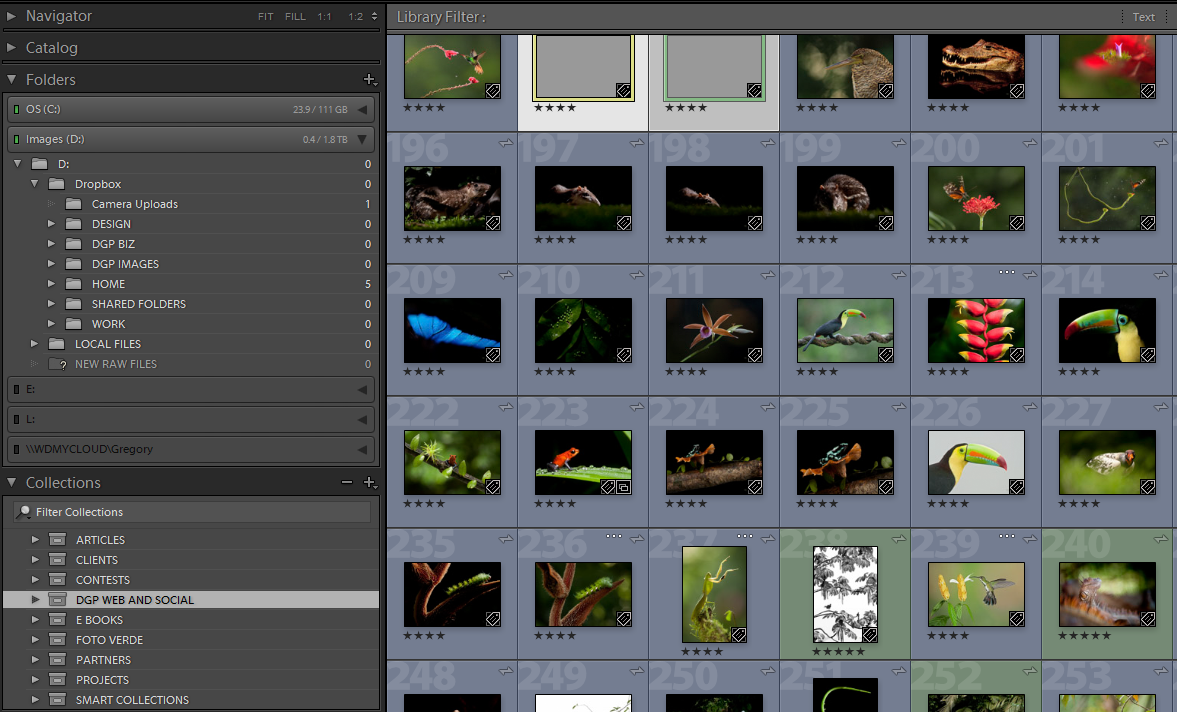Viewport: 1177px width, 712px height.
Task: Click the Filter Collections search field
Action: pos(192,512)
